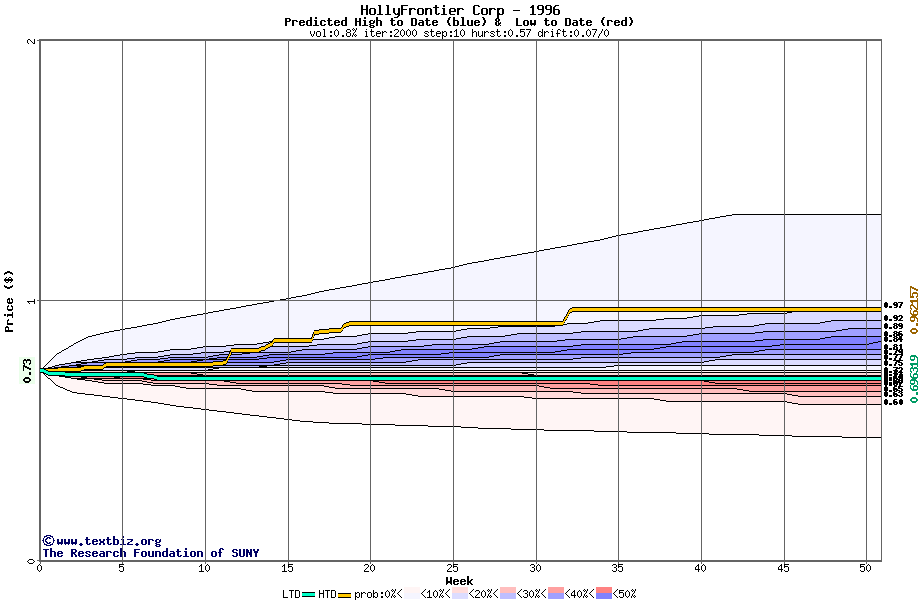Click the 'Price ($)' y-axis label
Image resolution: width=920 pixels, height=600 pixels.
pos(9,301)
